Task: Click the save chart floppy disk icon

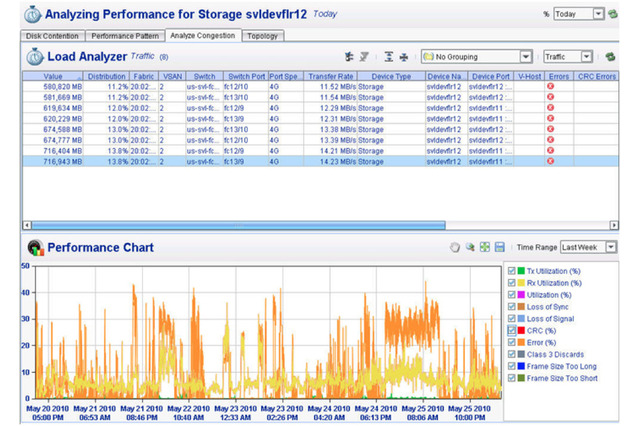Action: click(x=499, y=247)
